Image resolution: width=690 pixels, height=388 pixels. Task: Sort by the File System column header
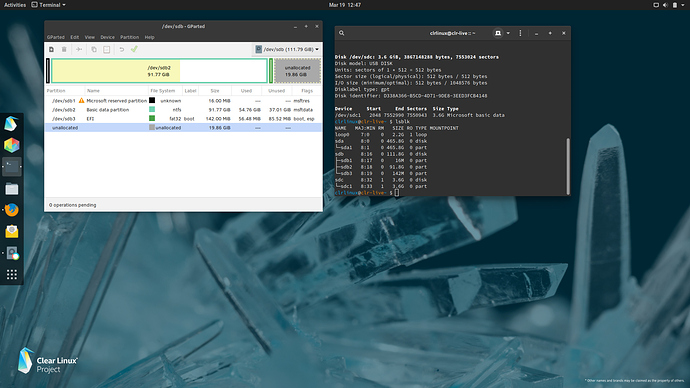pyautogui.click(x=165, y=91)
